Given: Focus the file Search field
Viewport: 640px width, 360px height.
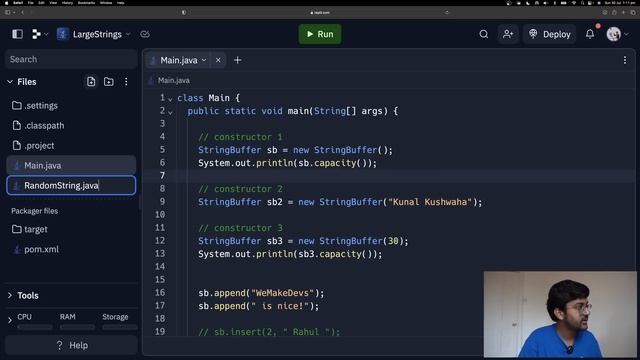Looking at the screenshot, I should click(x=71, y=60).
